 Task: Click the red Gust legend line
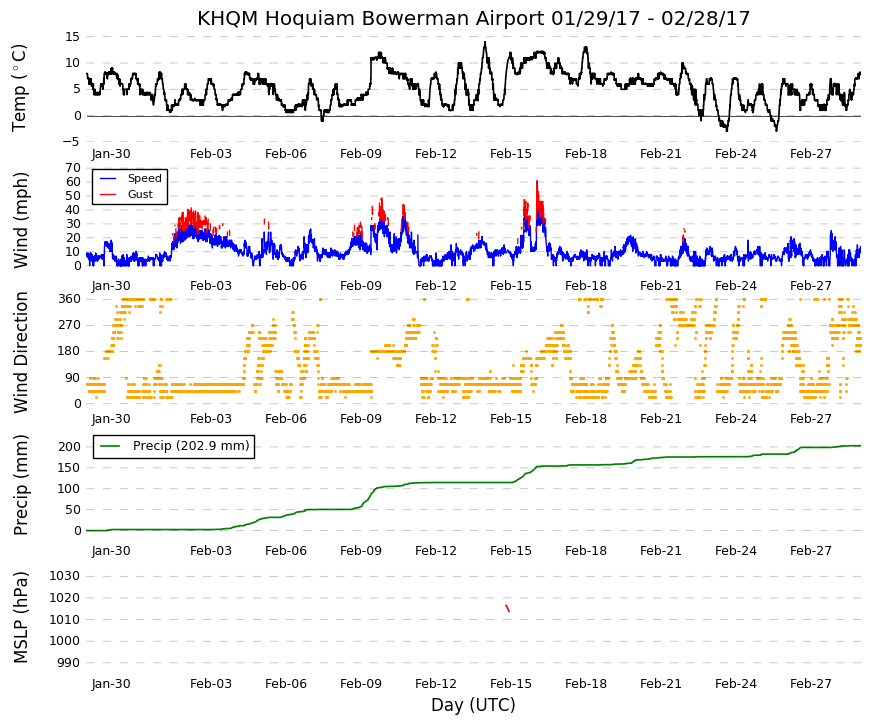coord(108,194)
